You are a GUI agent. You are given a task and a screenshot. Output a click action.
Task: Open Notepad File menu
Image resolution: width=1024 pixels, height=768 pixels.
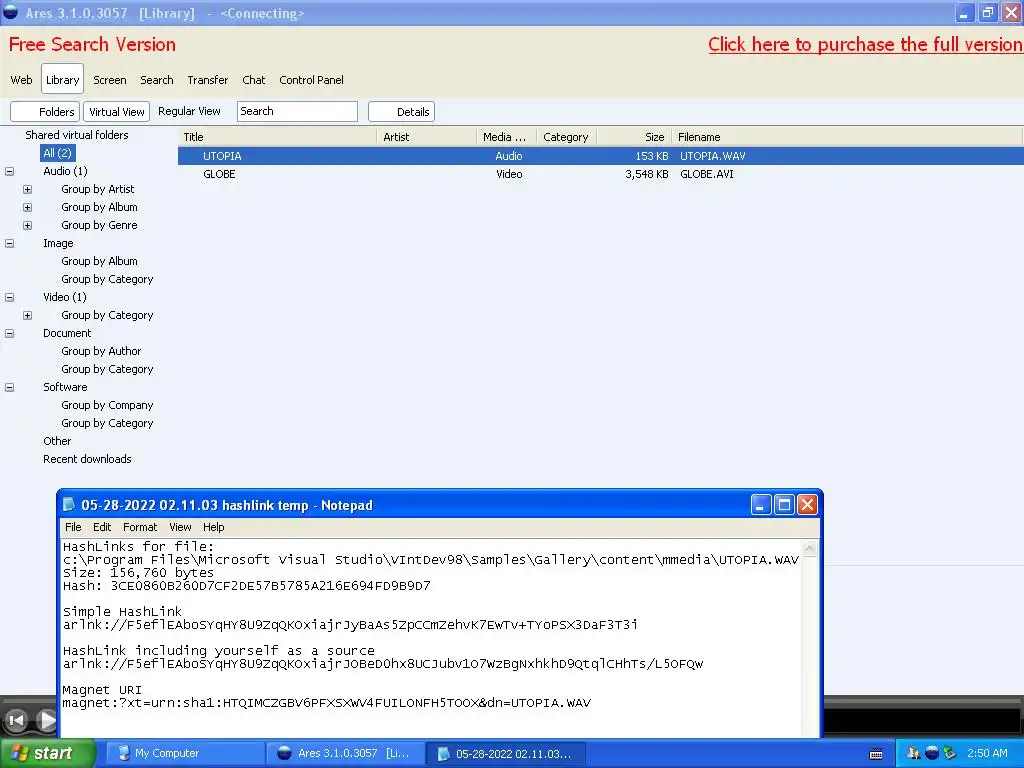click(73, 527)
